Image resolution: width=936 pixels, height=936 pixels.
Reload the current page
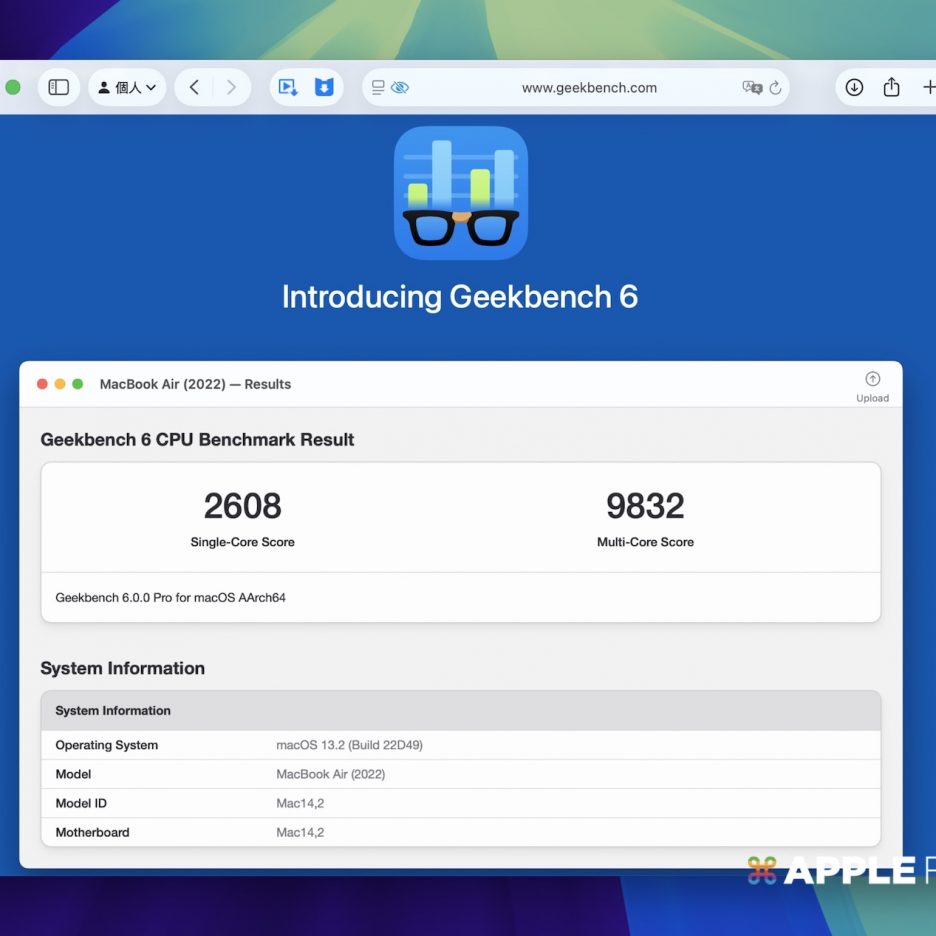click(x=775, y=88)
